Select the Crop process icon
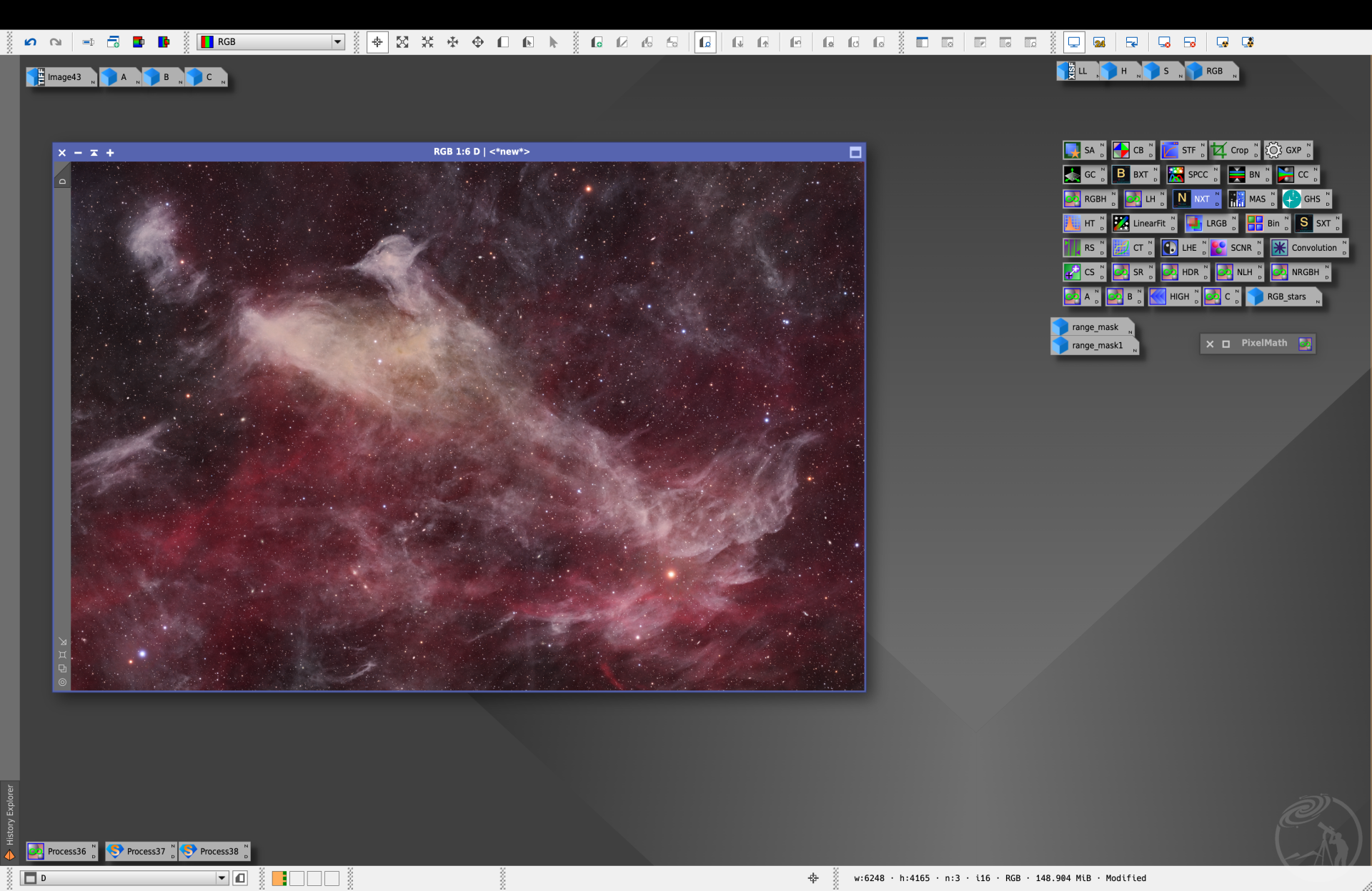Viewport: 1372px width, 891px height. [x=1233, y=150]
